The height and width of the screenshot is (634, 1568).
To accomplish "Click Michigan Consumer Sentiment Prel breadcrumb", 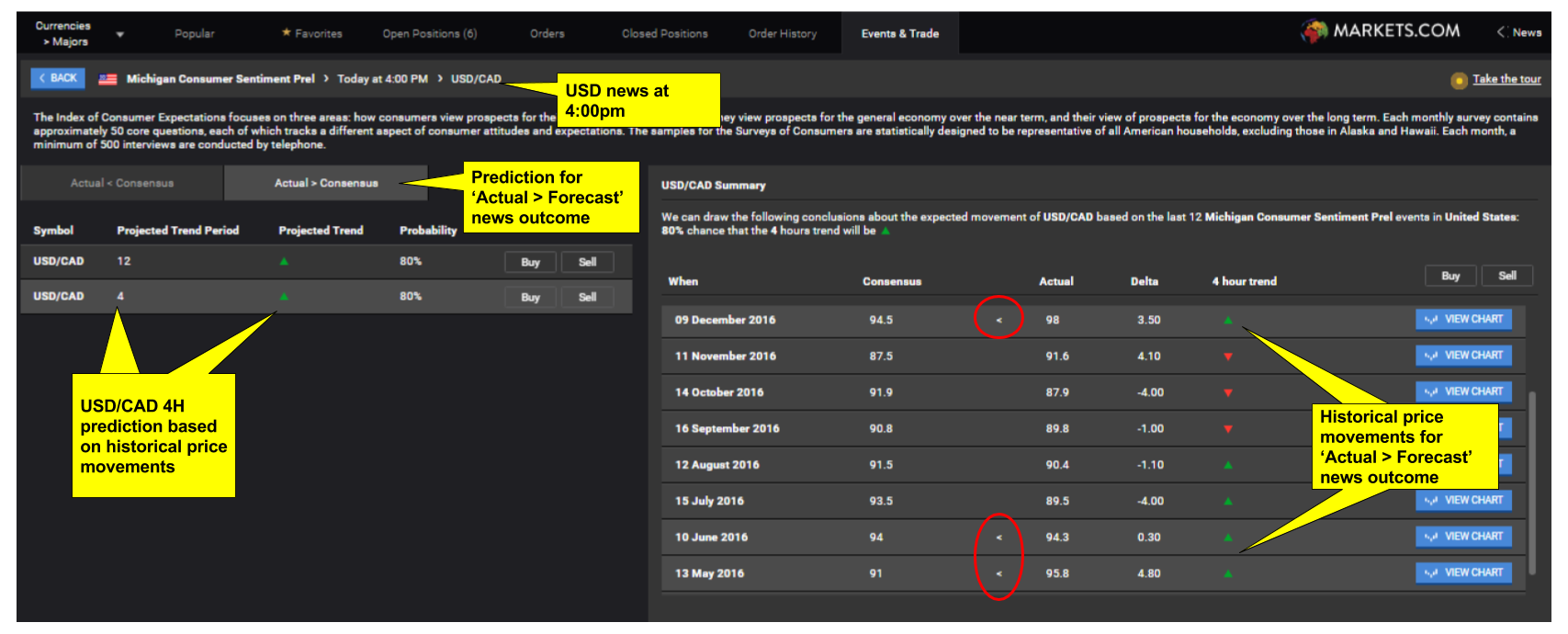I will (220, 79).
